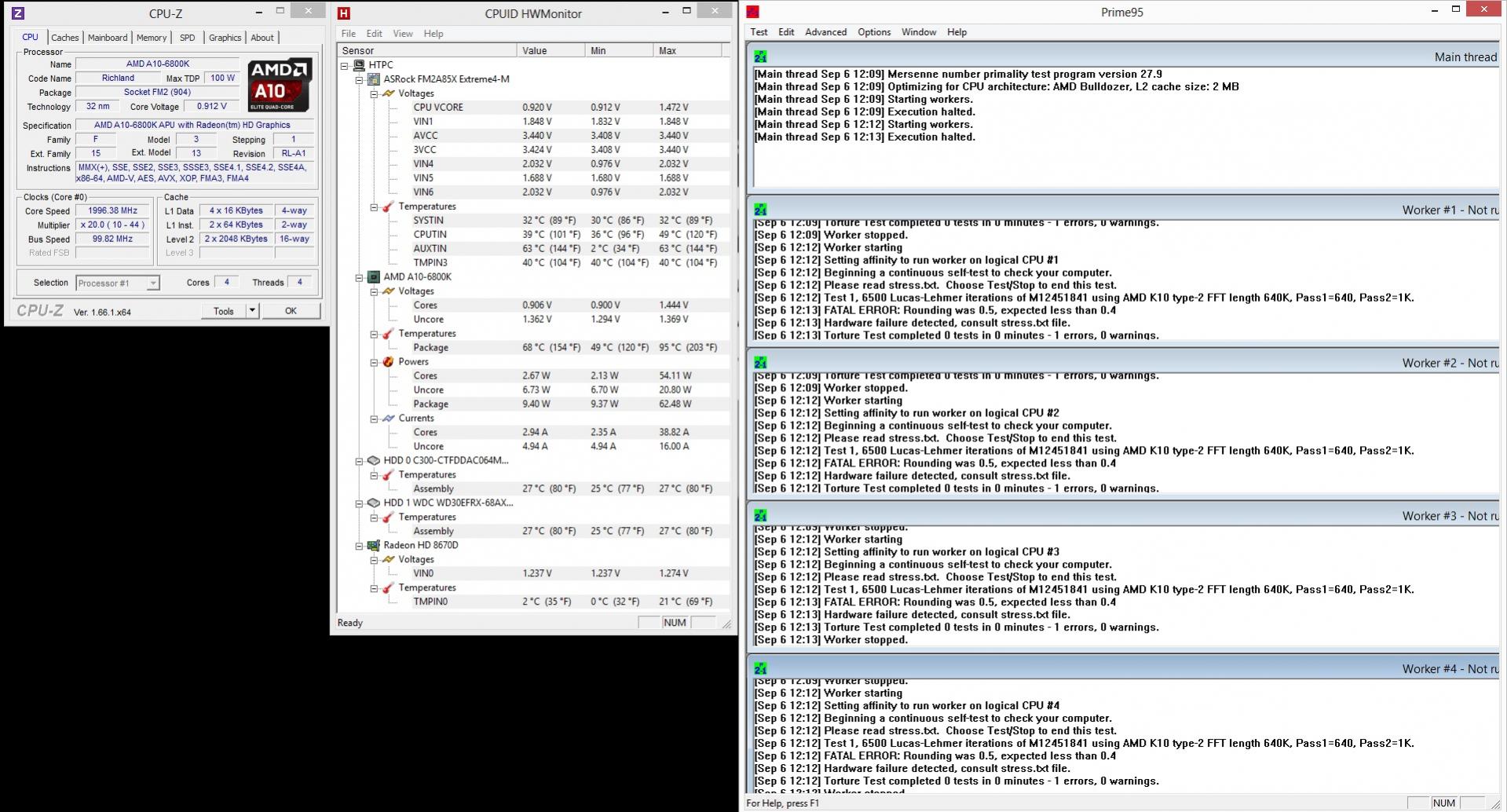The width and height of the screenshot is (1507, 812).
Task: Click the HTPC computer icon in HWMonitor
Action: pos(359,65)
